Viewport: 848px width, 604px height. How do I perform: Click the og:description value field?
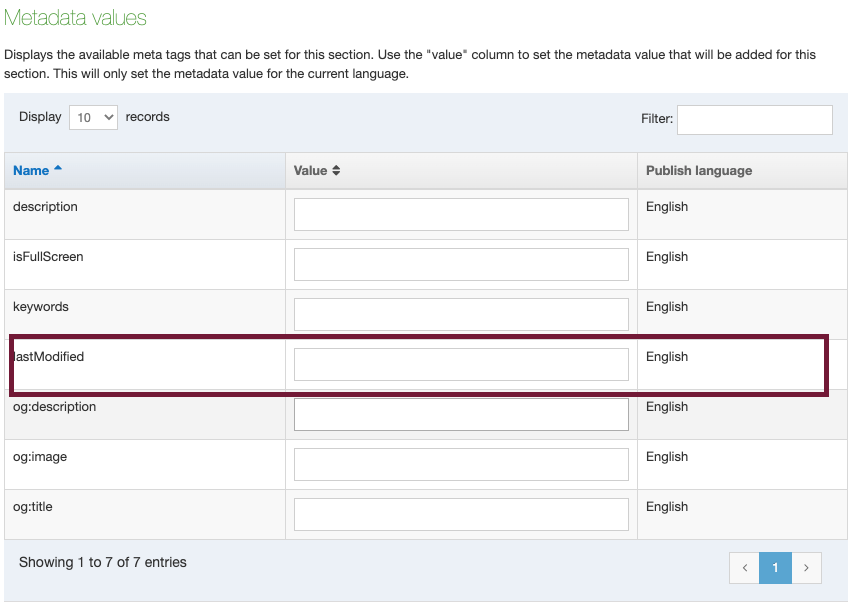click(461, 414)
